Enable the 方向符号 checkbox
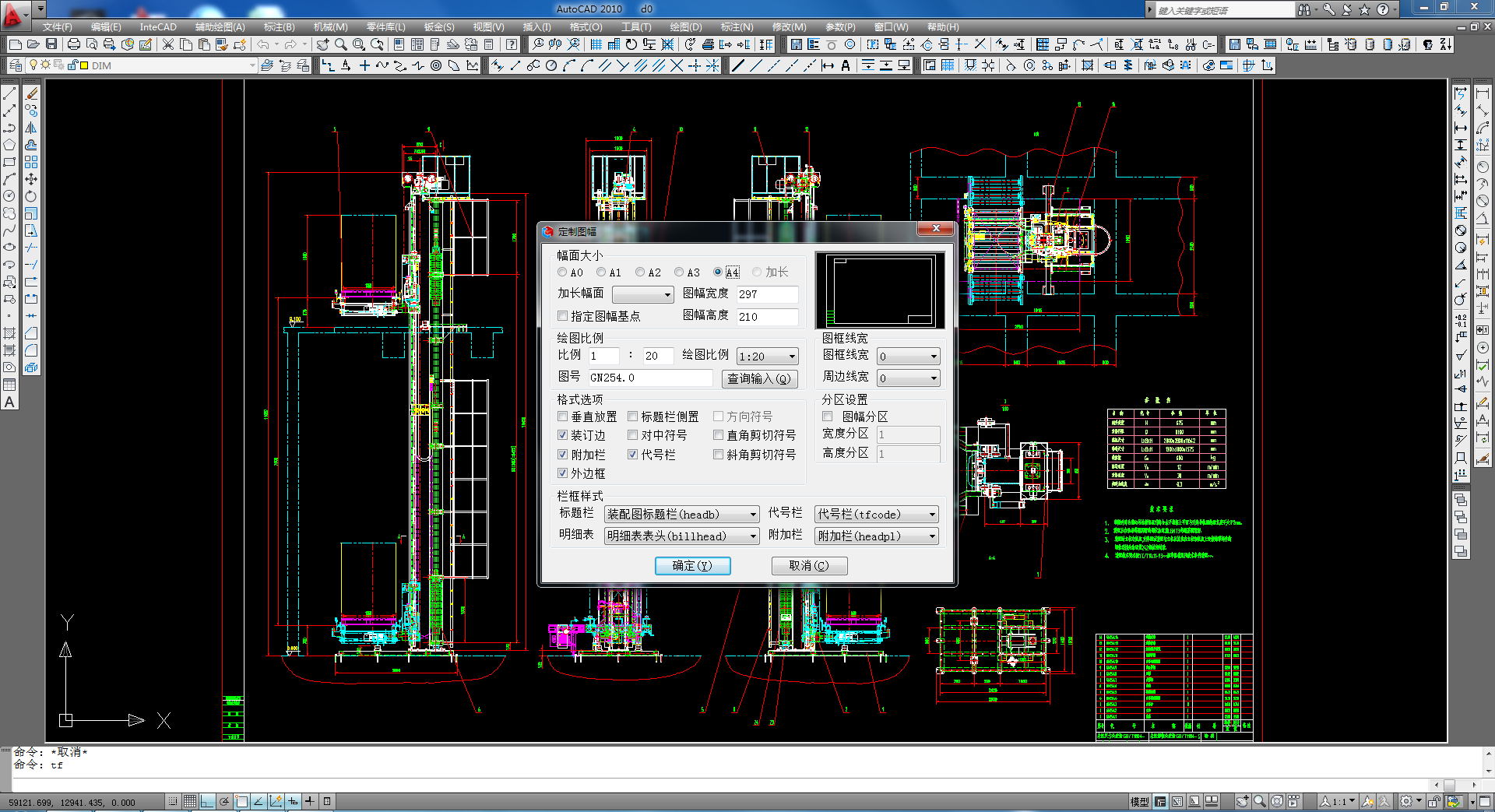1495x812 pixels. click(x=719, y=416)
